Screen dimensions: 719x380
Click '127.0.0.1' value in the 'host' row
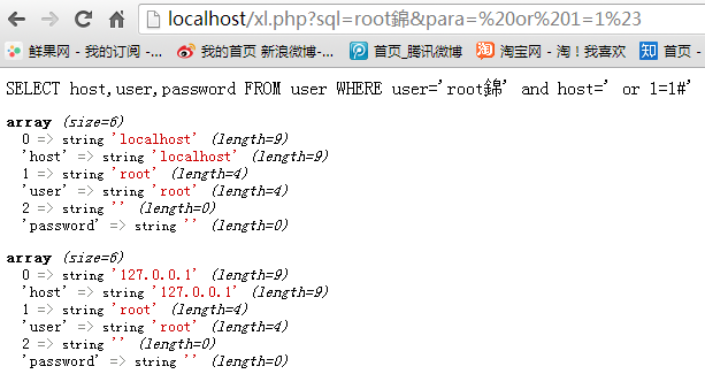[x=195, y=292]
